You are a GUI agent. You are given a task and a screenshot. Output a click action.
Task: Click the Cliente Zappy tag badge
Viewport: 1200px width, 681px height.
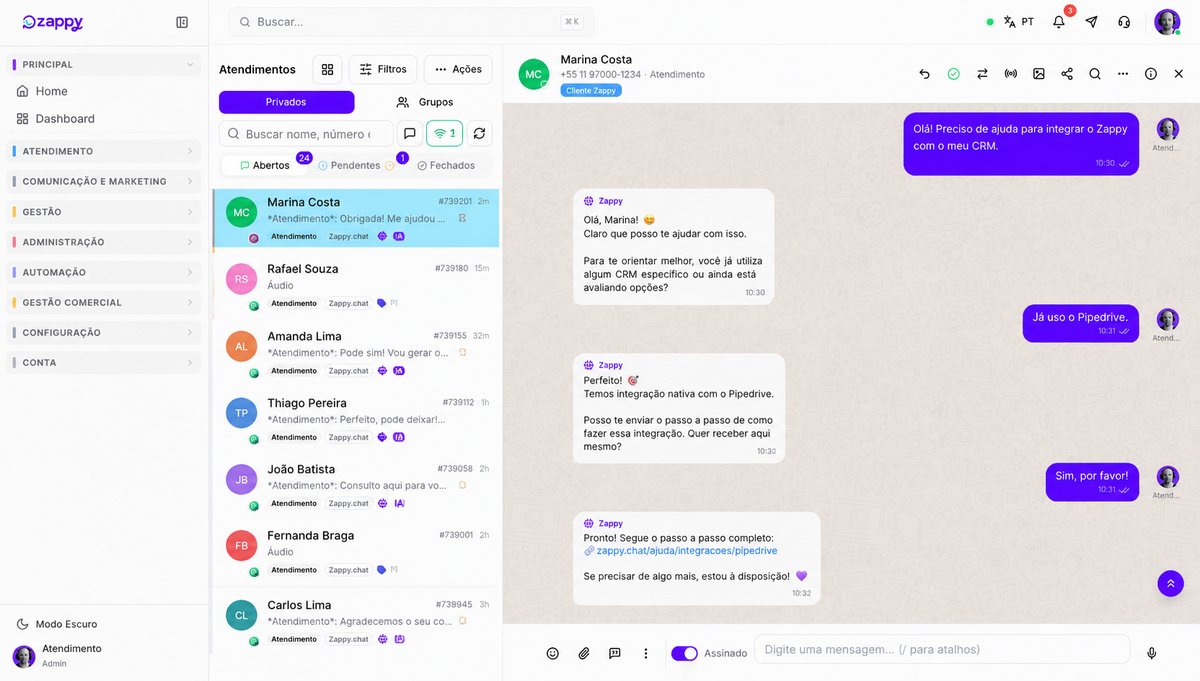591,90
